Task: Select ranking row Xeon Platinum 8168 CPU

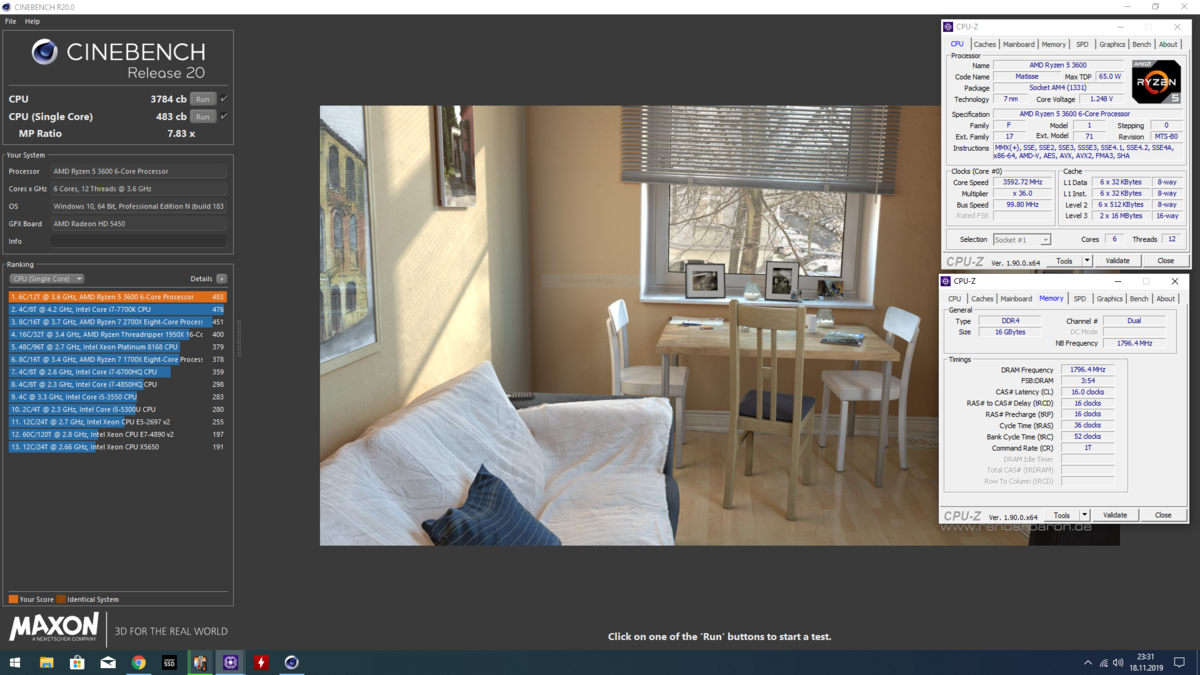Action: (x=118, y=347)
